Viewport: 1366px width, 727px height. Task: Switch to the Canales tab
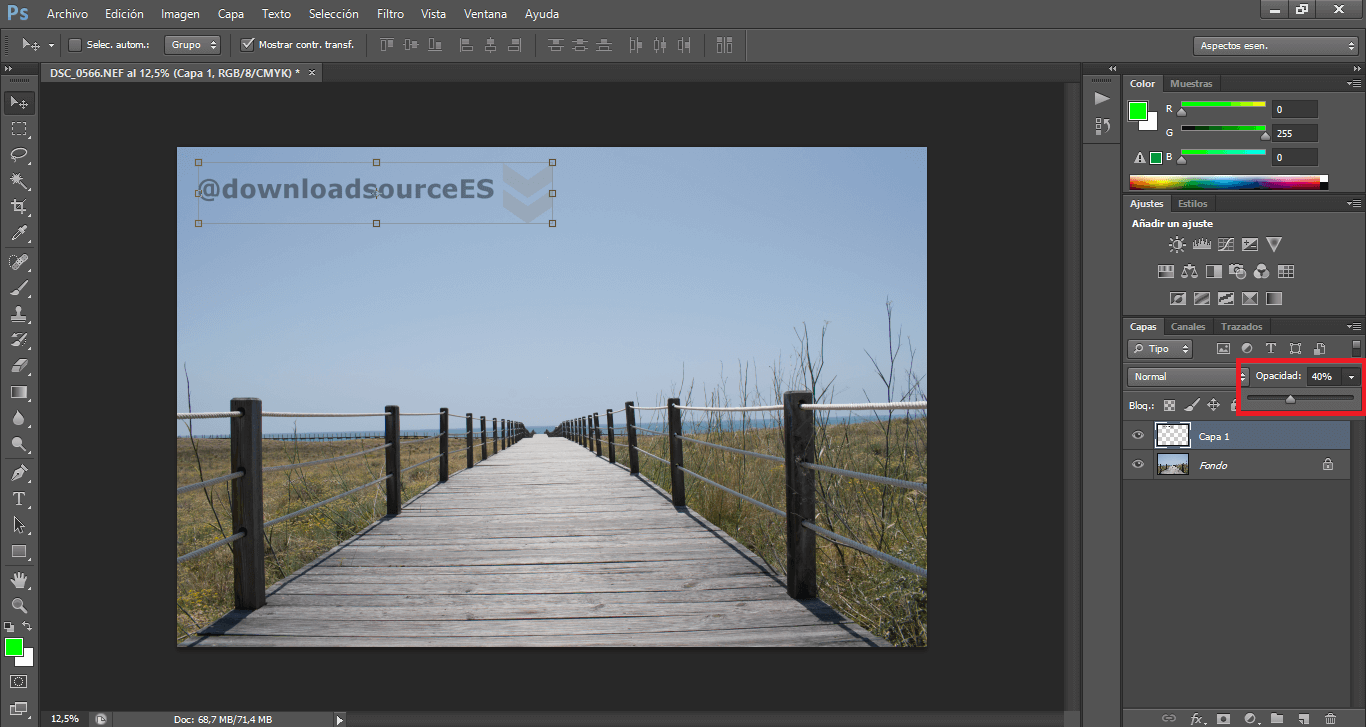click(x=1188, y=327)
